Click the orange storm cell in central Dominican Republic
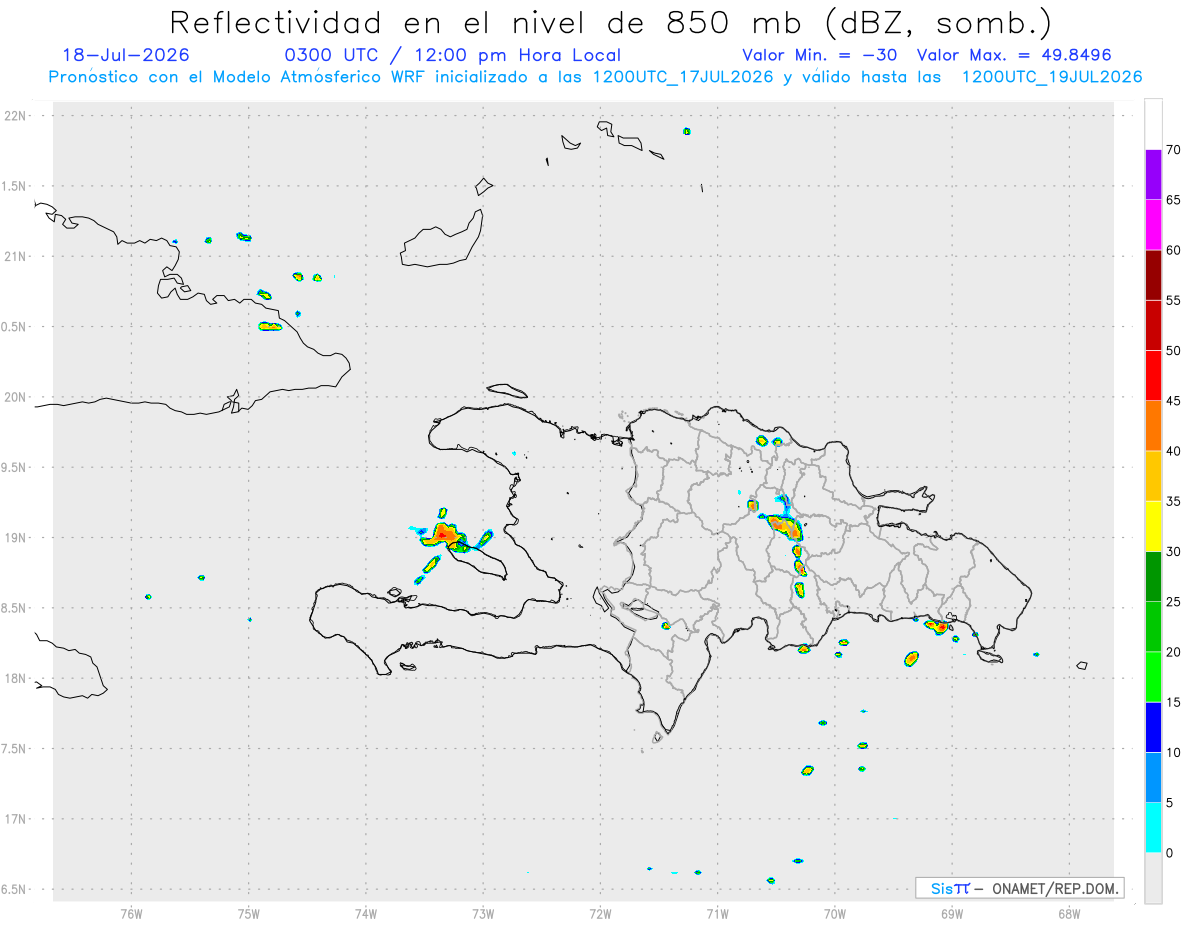Image resolution: width=1200 pixels, height=927 pixels. pyautogui.click(x=785, y=525)
